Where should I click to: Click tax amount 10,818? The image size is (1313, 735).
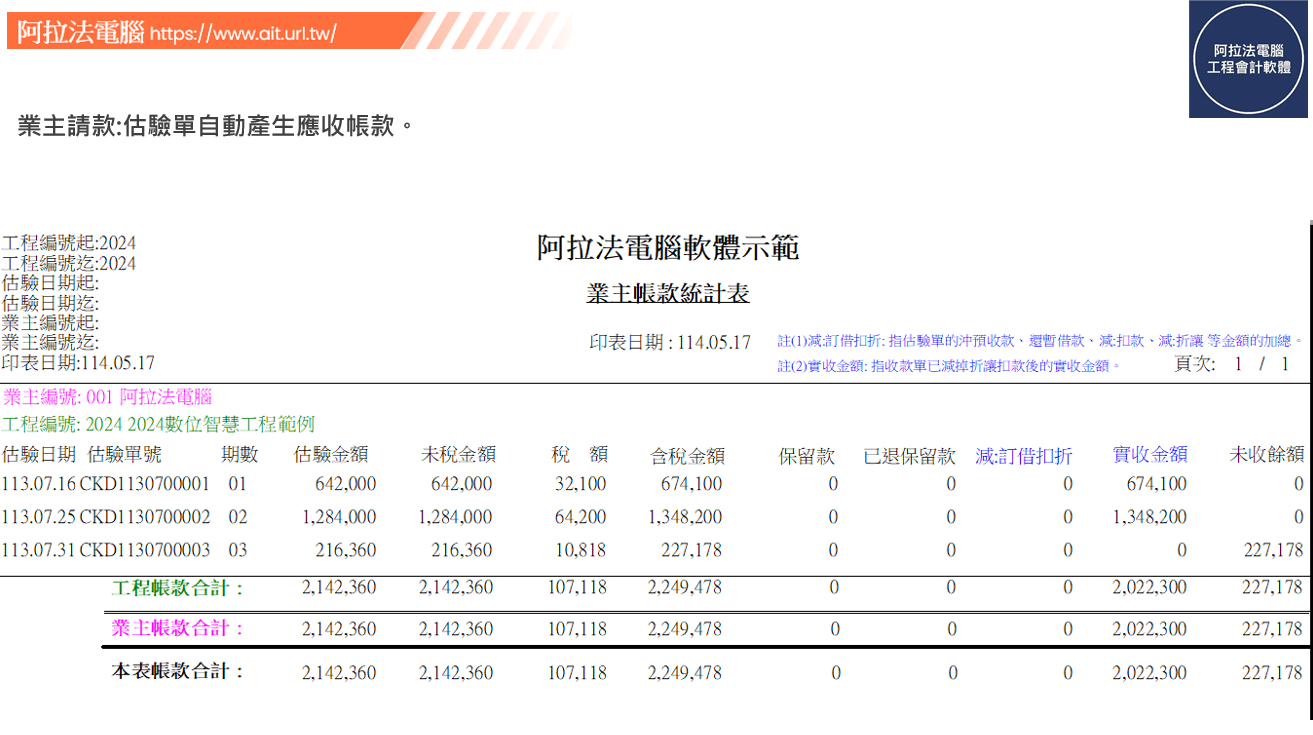coord(579,550)
